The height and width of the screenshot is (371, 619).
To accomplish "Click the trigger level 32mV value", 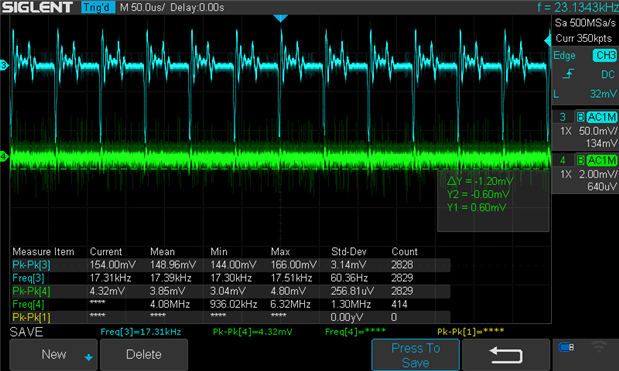I will coord(603,94).
